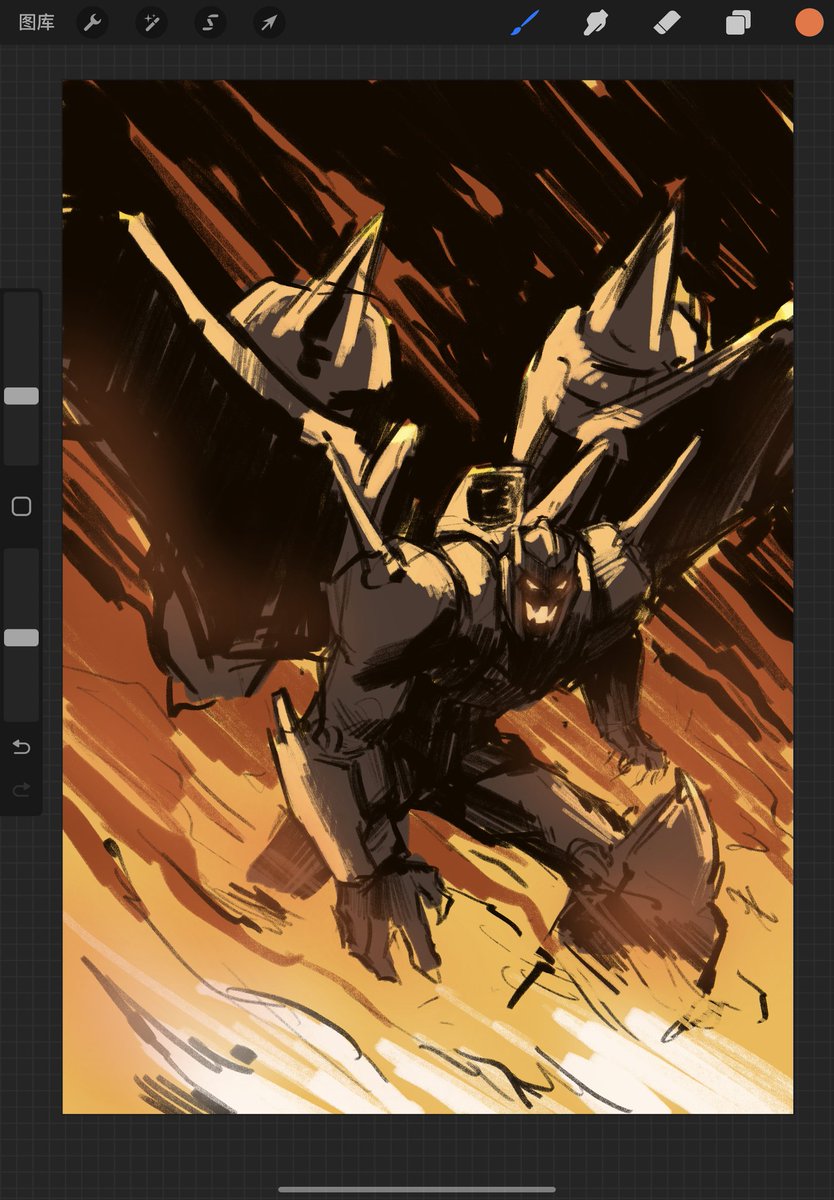Select the Smudge finger tool

597,22
